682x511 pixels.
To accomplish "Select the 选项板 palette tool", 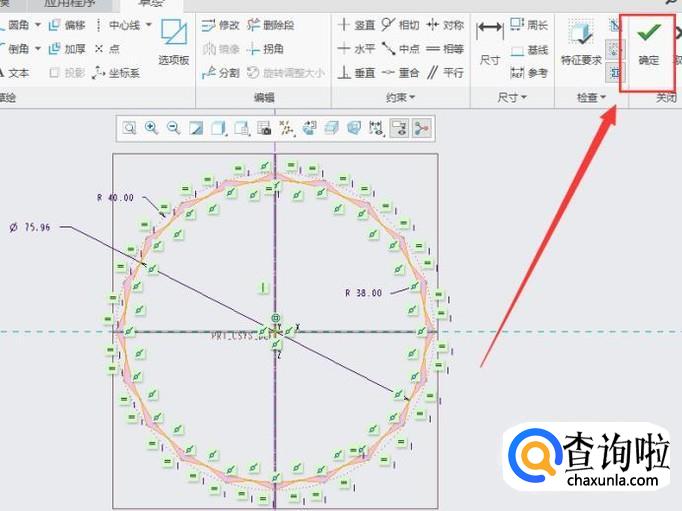I will 173,44.
